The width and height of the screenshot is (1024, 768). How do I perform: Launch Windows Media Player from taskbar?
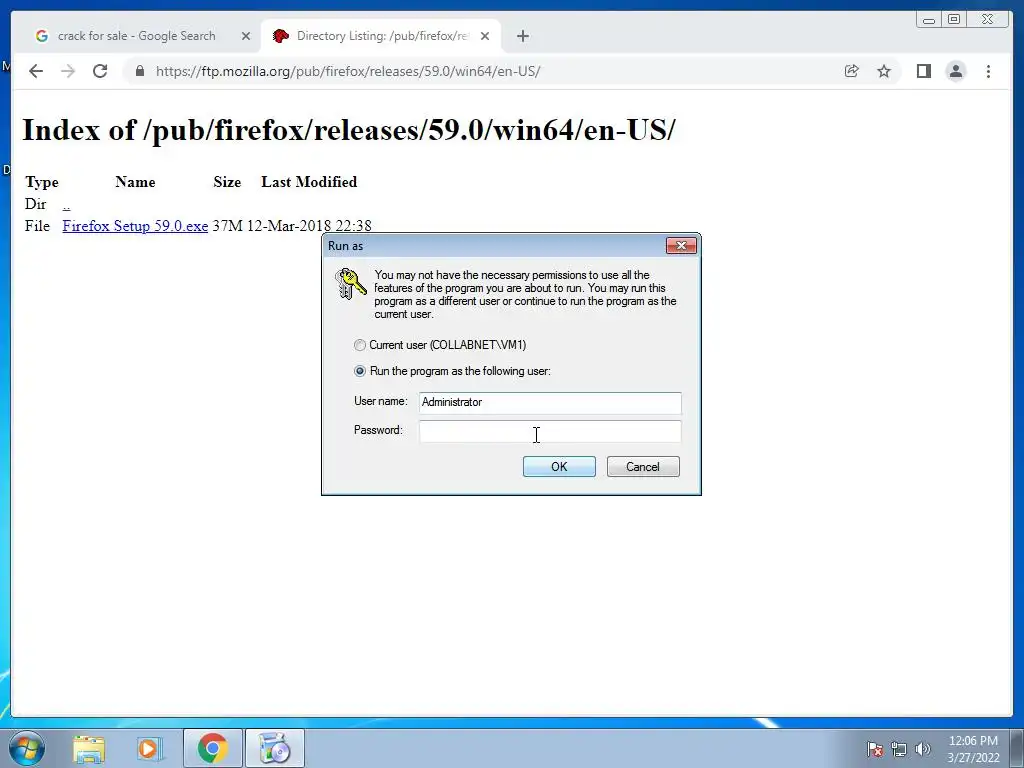click(149, 748)
